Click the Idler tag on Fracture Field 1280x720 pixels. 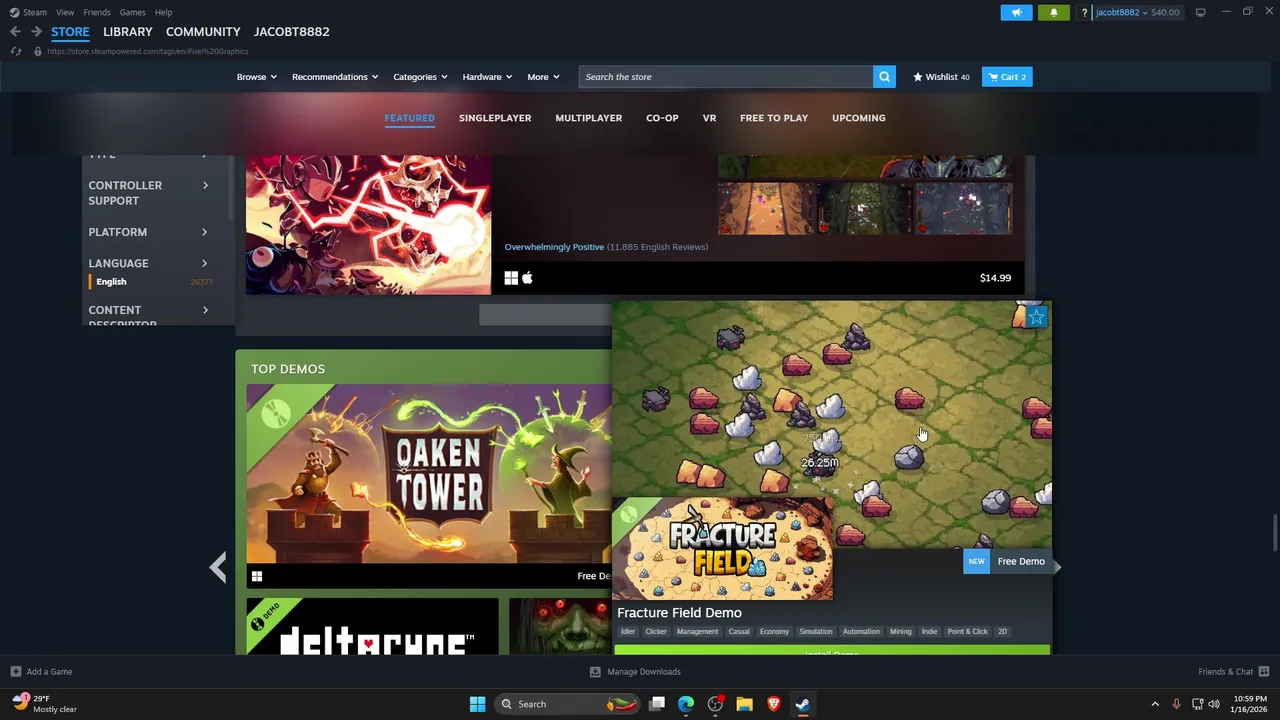628,632
